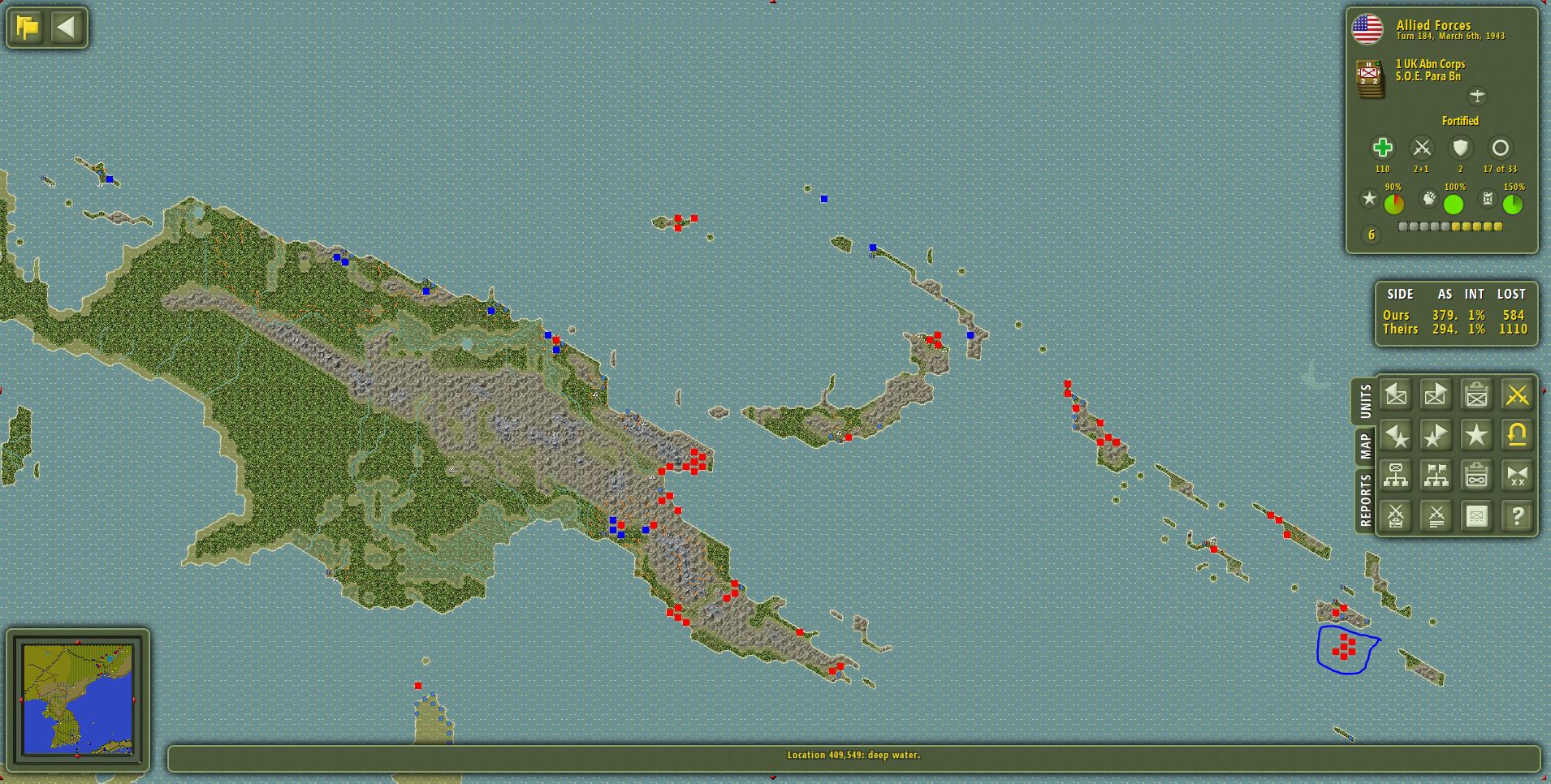This screenshot has height=784, width=1551.
Task: Open the unit hierarchy organization chart icon
Action: 1396,476
